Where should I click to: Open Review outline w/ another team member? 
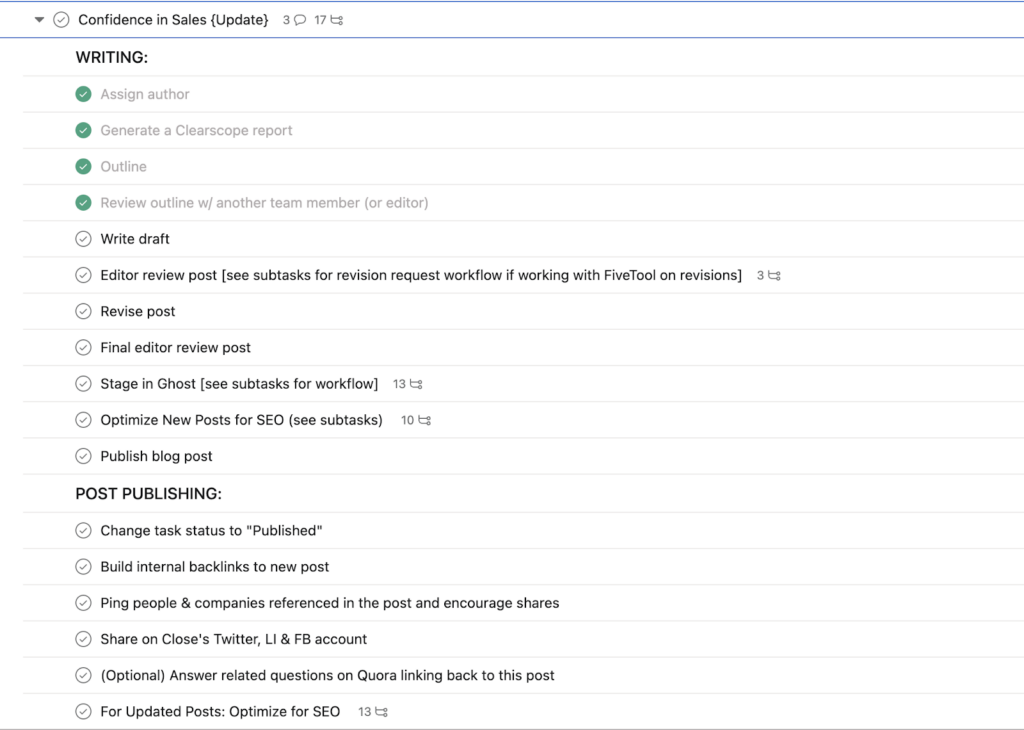click(x=264, y=202)
